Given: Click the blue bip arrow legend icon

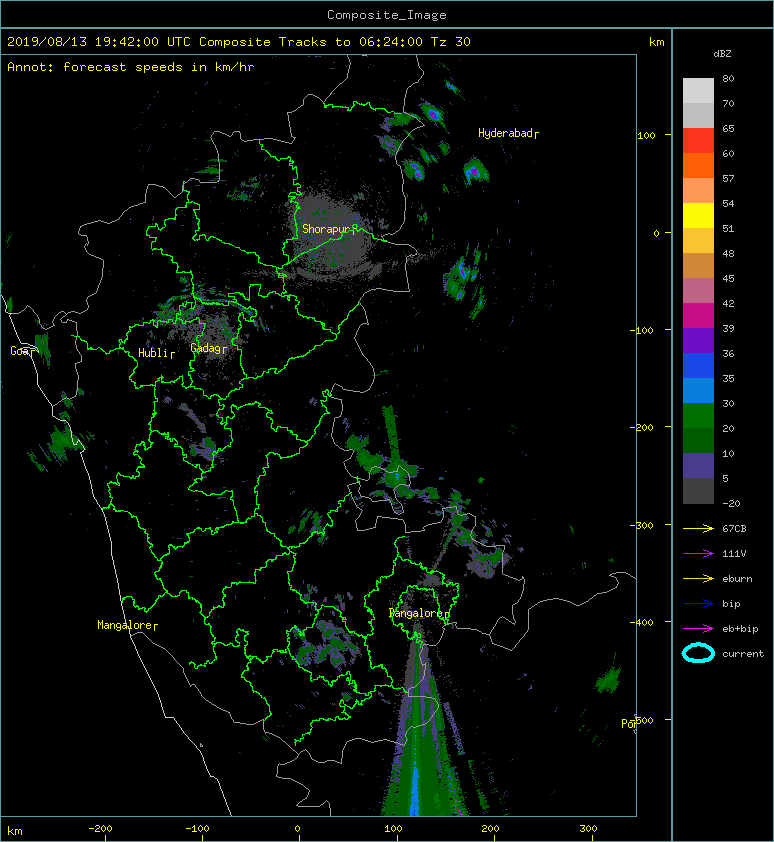Looking at the screenshot, I should coord(698,604).
